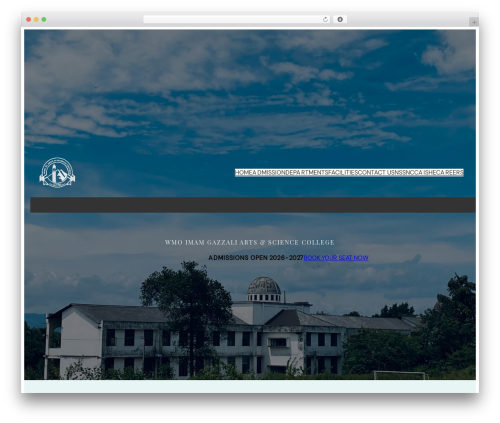Viewport: 500px width, 423px height.
Task: Open the CONTACT US menu item
Action: 376,173
